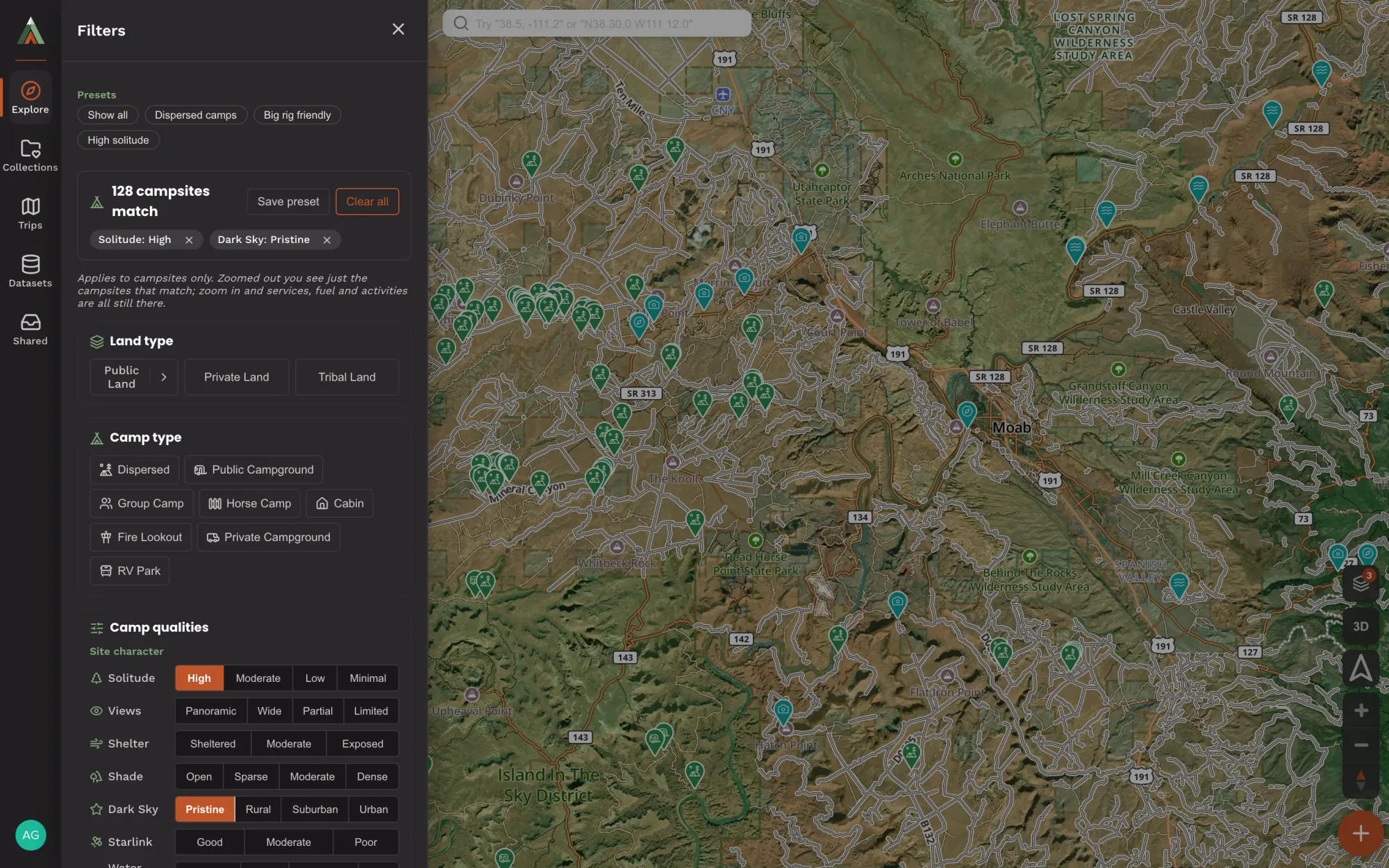Open Shared in the sidebar
This screenshot has height=868, width=1389.
coord(31,329)
